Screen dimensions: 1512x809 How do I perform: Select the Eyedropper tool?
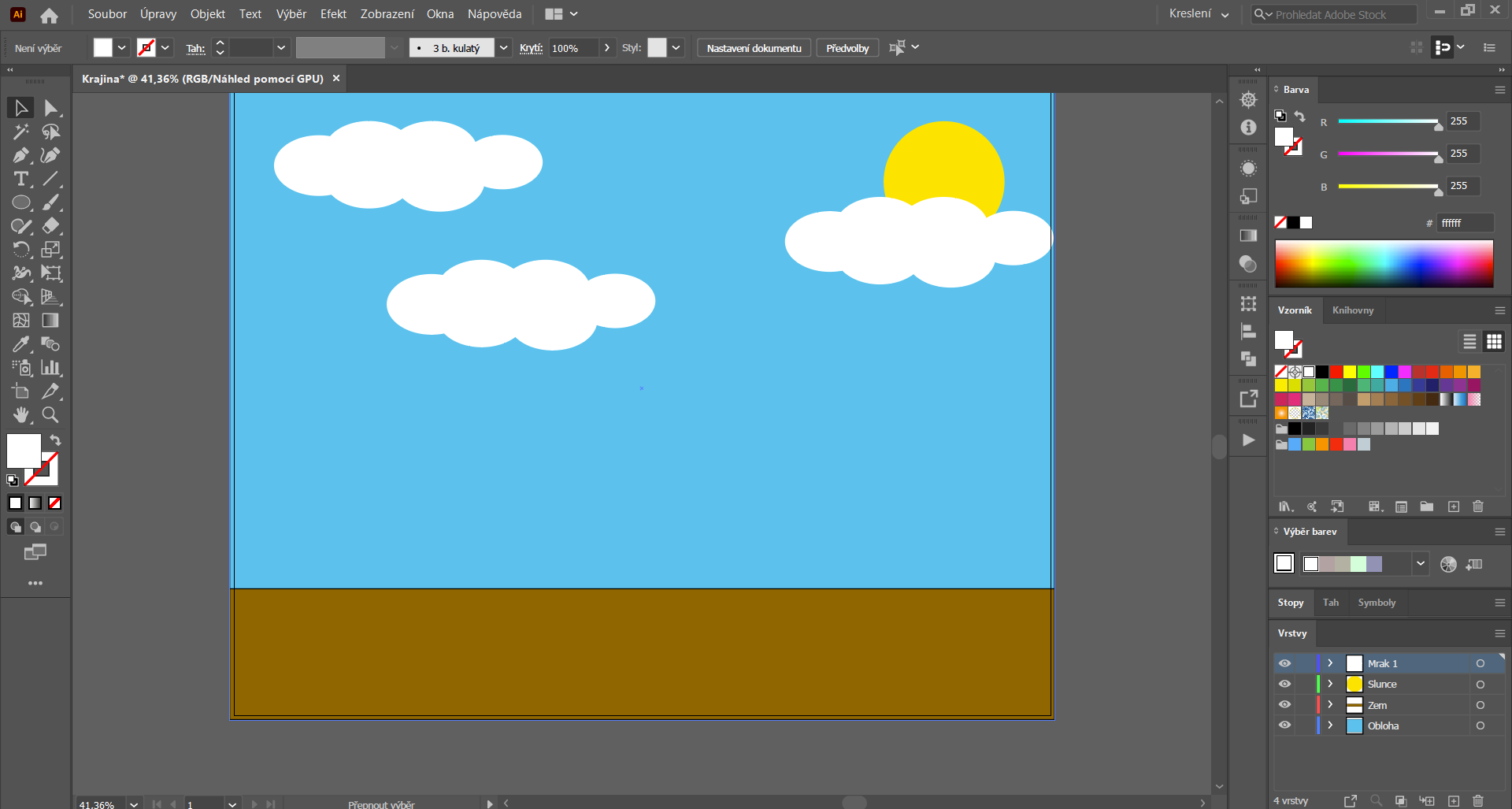[21, 344]
